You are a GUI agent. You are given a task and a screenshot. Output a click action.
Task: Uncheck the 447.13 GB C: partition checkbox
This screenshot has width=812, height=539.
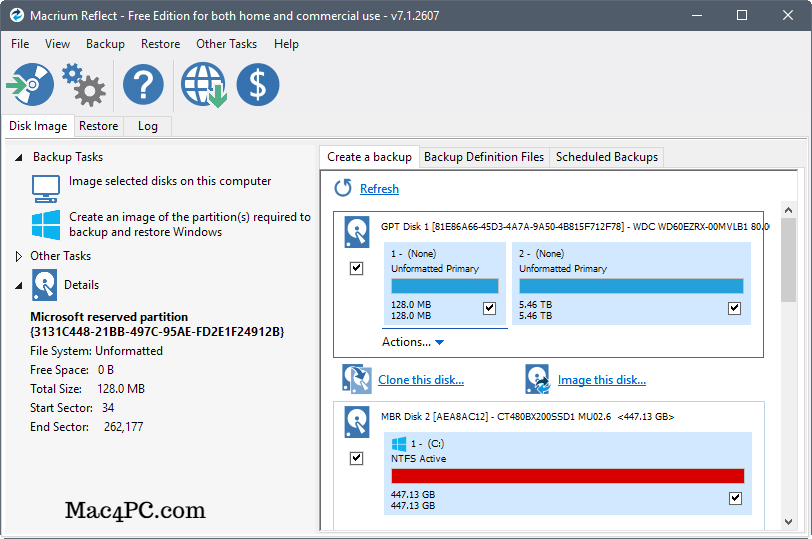[x=735, y=498]
